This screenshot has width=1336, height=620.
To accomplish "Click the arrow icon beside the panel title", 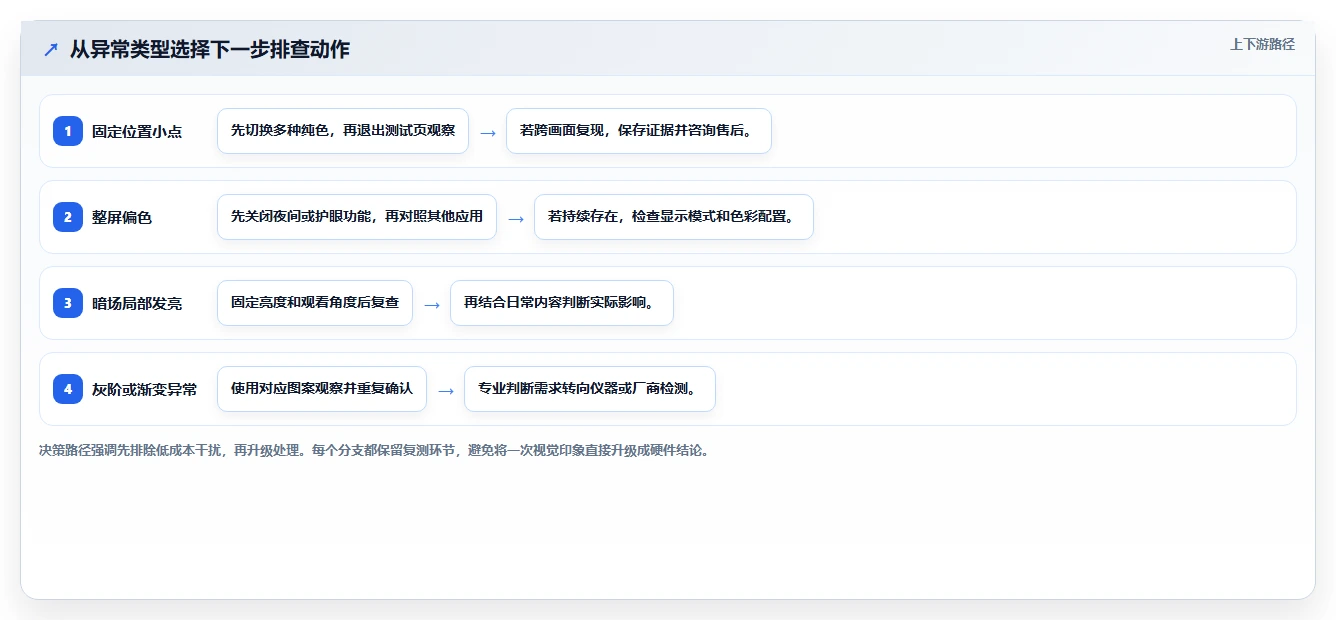I will [51, 49].
